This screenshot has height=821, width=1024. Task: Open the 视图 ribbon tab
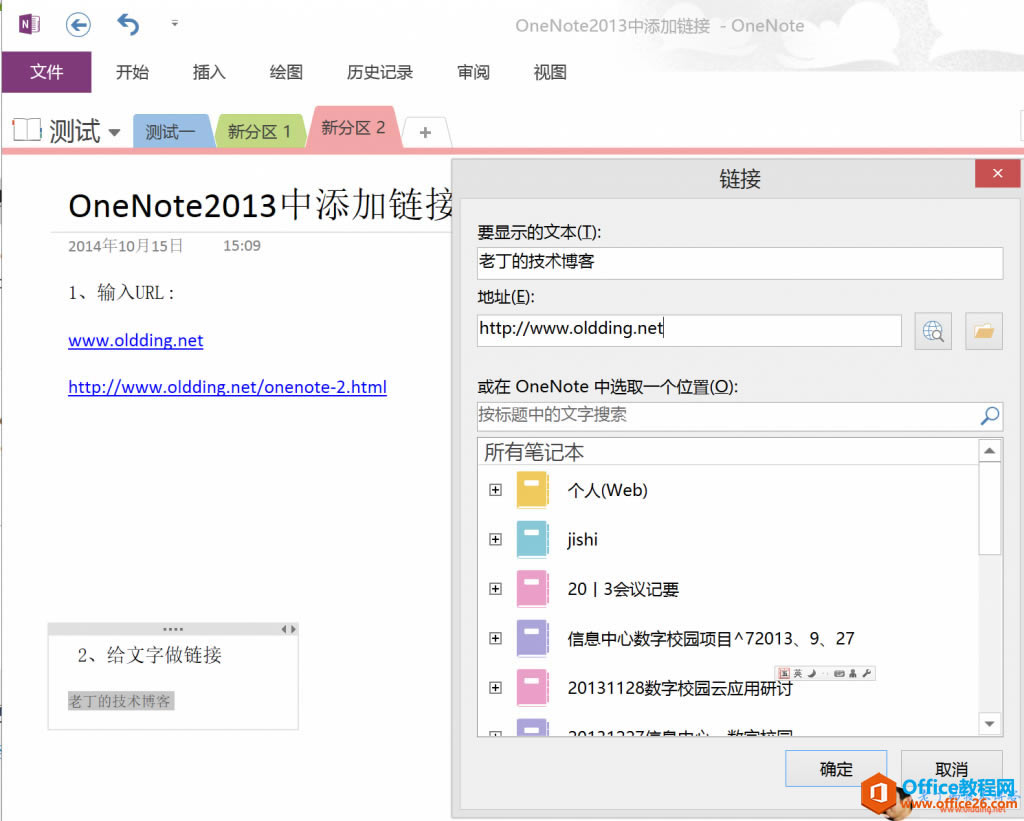tap(550, 72)
